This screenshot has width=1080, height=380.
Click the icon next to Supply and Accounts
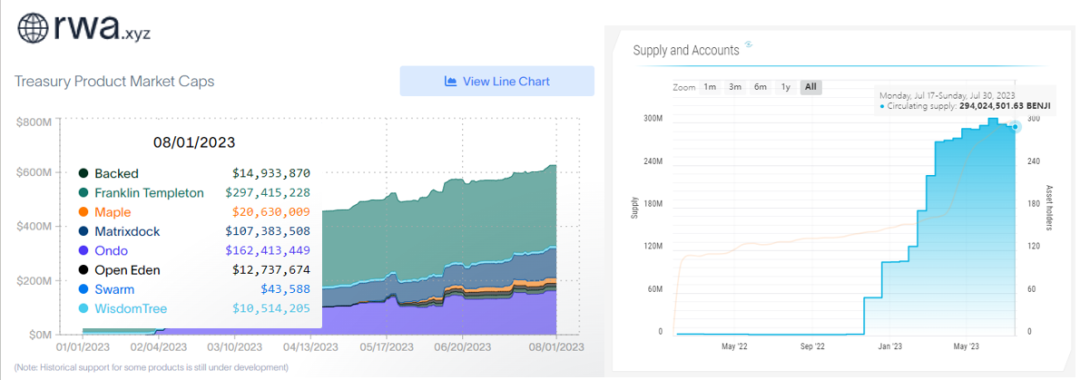pos(749,45)
